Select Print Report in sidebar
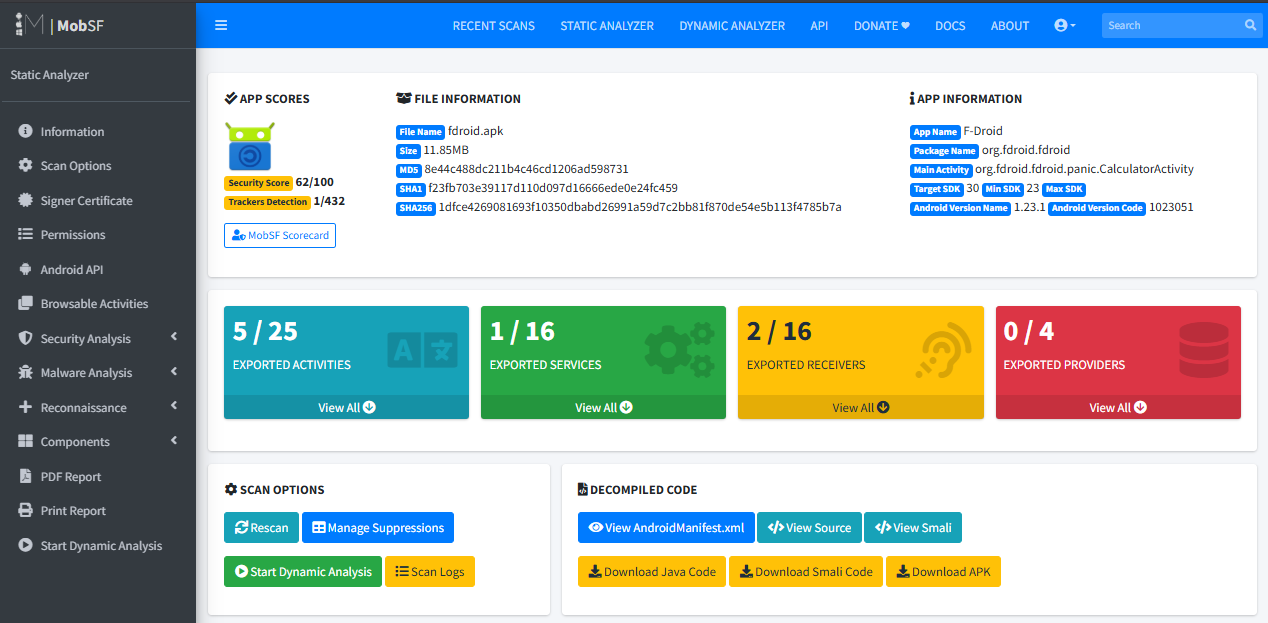The width and height of the screenshot is (1268, 623). click(x=73, y=510)
